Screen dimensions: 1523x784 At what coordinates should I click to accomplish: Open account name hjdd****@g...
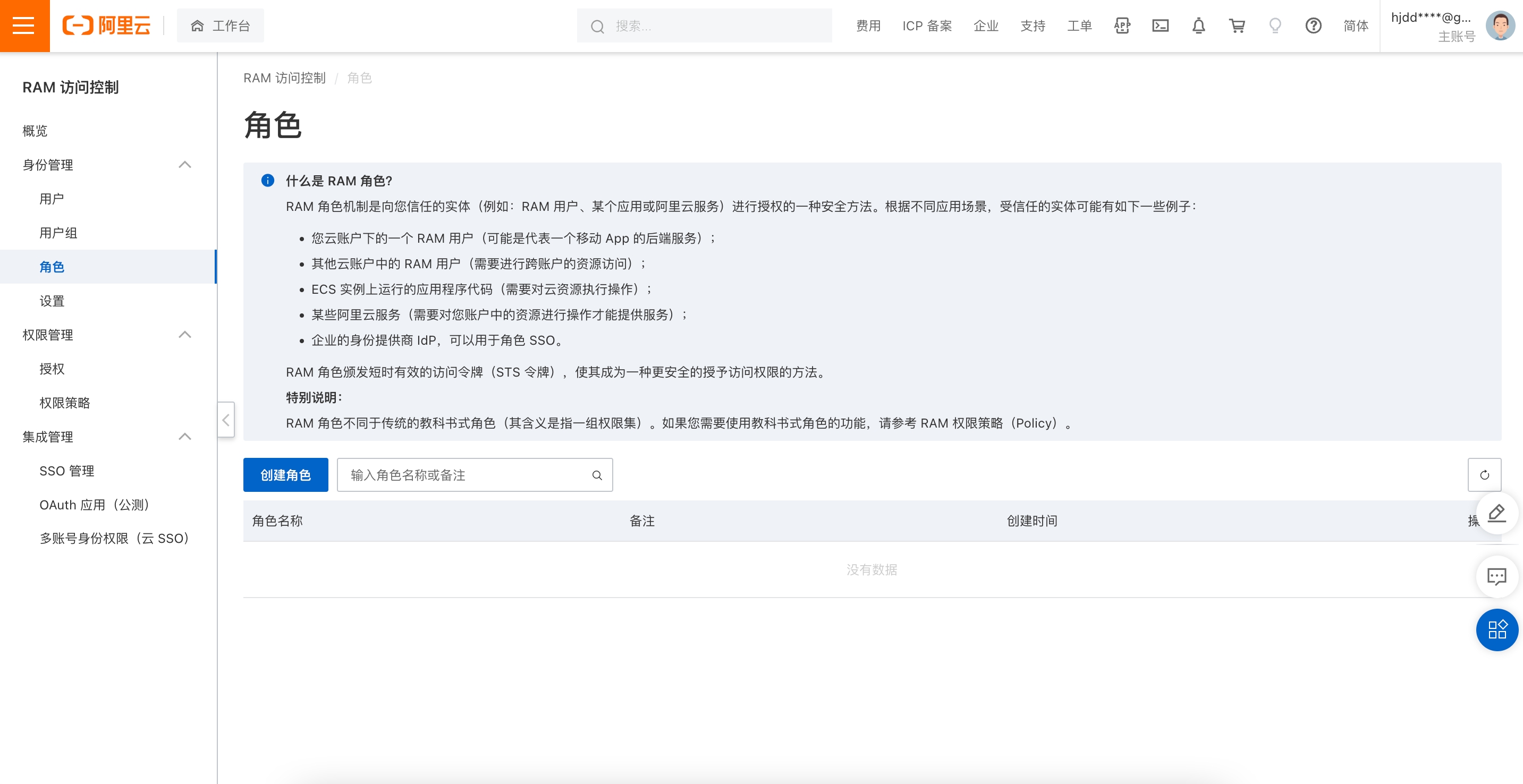point(1431,17)
